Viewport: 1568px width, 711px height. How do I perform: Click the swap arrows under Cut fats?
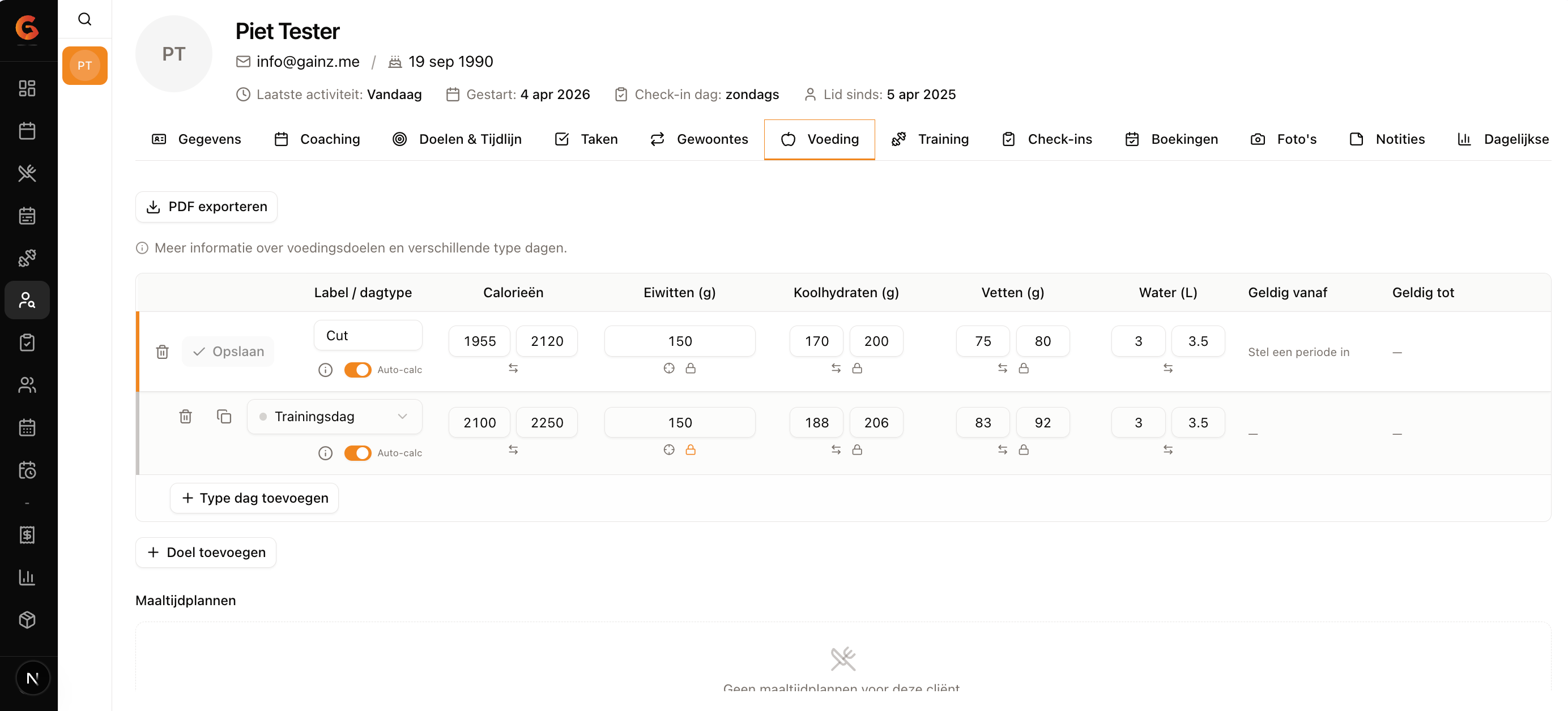coord(1003,368)
